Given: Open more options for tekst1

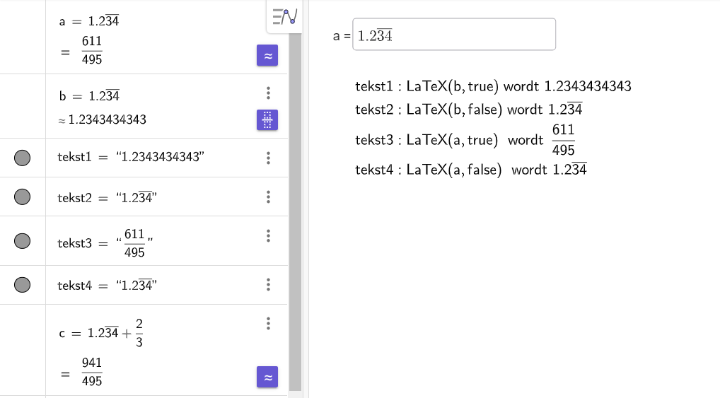Looking at the screenshot, I should [268, 158].
